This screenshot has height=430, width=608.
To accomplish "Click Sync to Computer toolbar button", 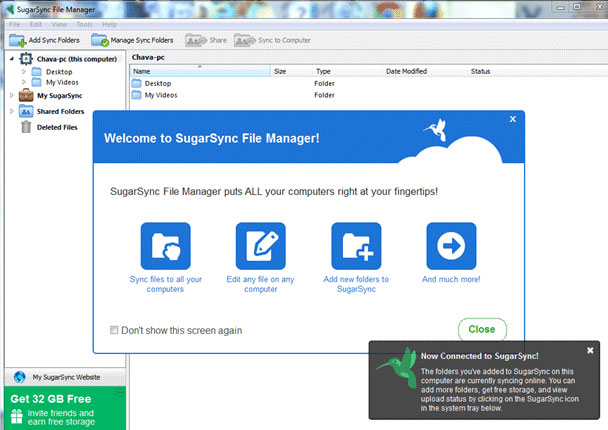I will tap(273, 40).
